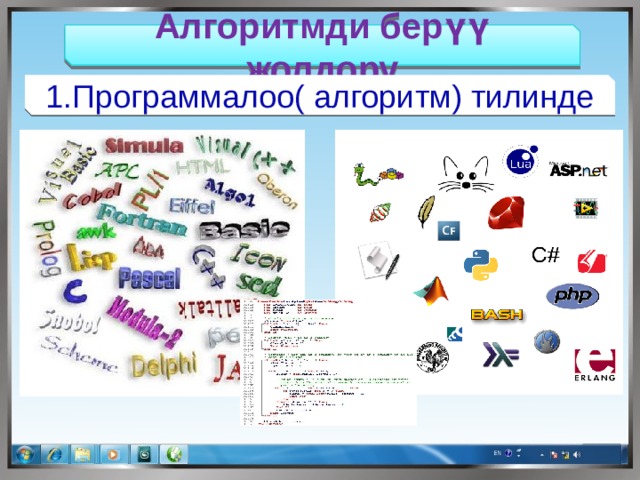Screen dimensions: 640x480
Task: Click the 'Icon' green word art
Action: (259, 258)
